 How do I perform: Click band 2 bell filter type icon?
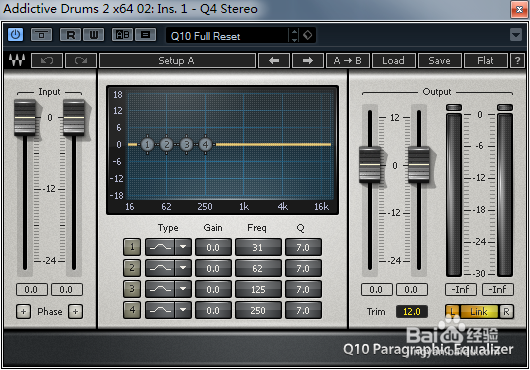point(160,268)
